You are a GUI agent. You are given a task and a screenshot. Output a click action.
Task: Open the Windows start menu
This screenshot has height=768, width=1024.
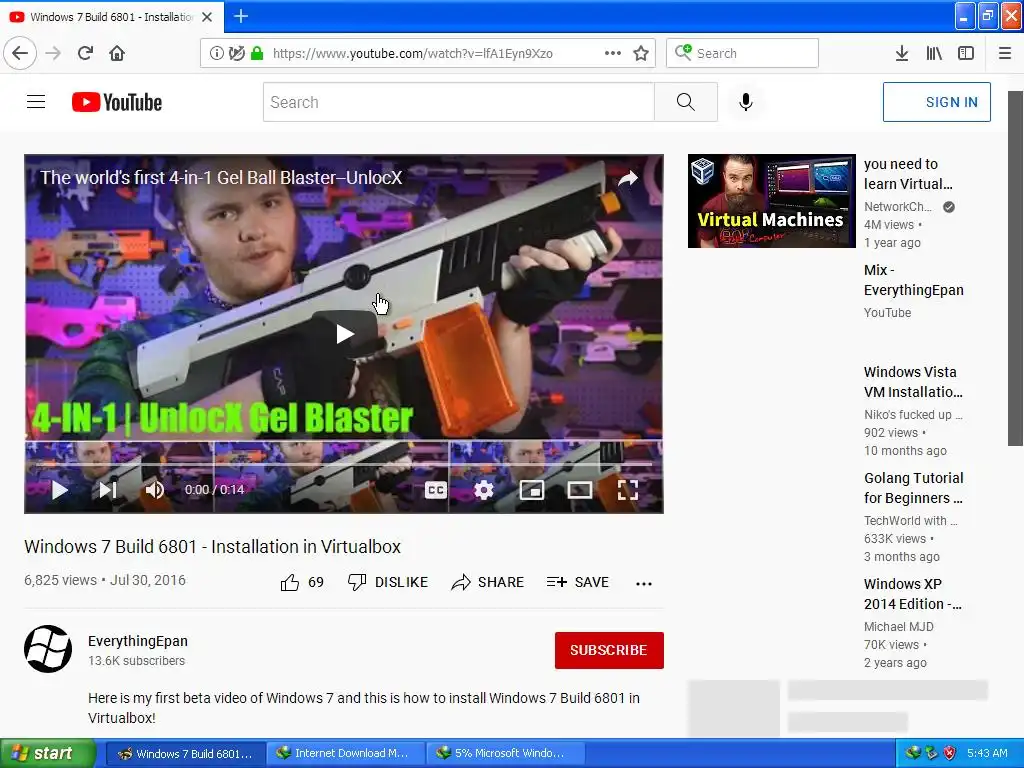47,753
